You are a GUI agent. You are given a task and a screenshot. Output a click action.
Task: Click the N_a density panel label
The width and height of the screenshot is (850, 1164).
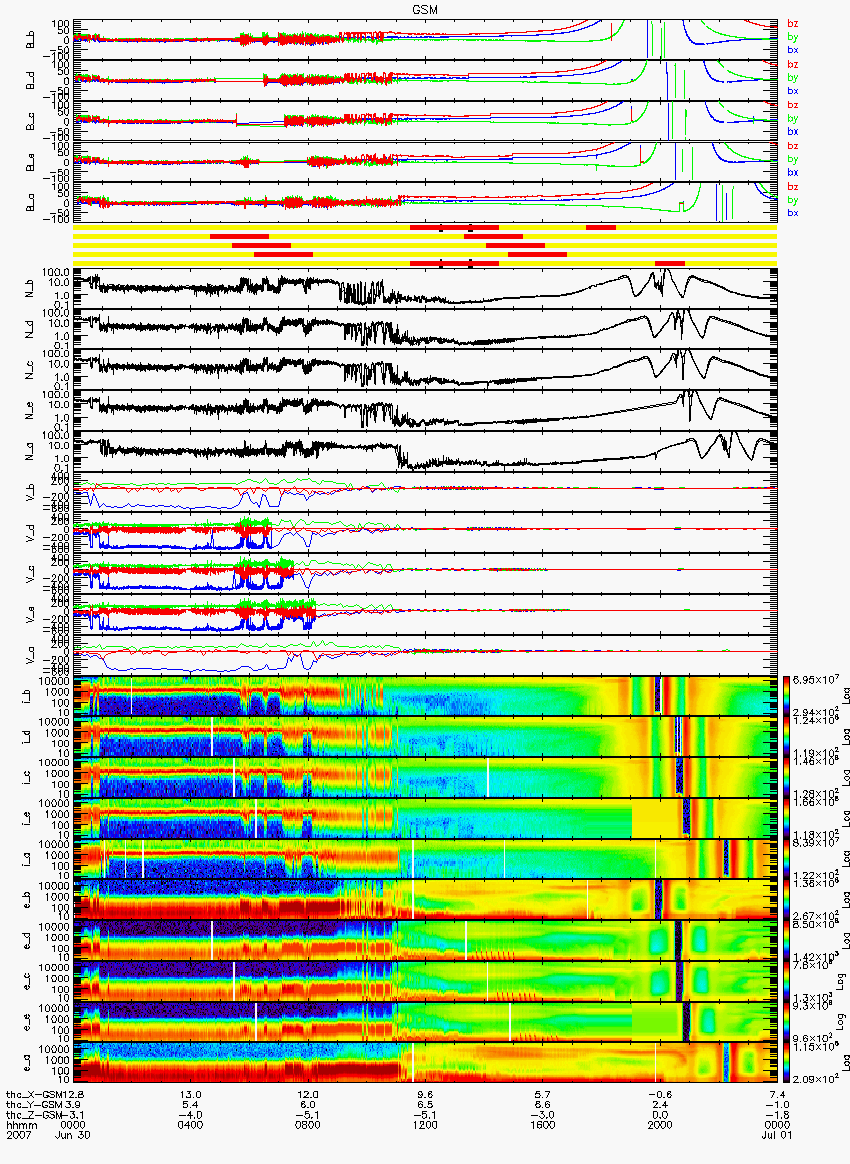pyautogui.click(x=30, y=450)
